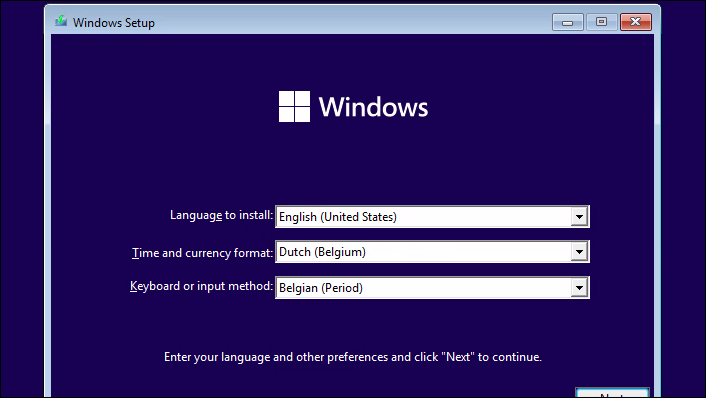The width and height of the screenshot is (706, 398).
Task: Click the 'Language to install:' label
Action: click(222, 215)
